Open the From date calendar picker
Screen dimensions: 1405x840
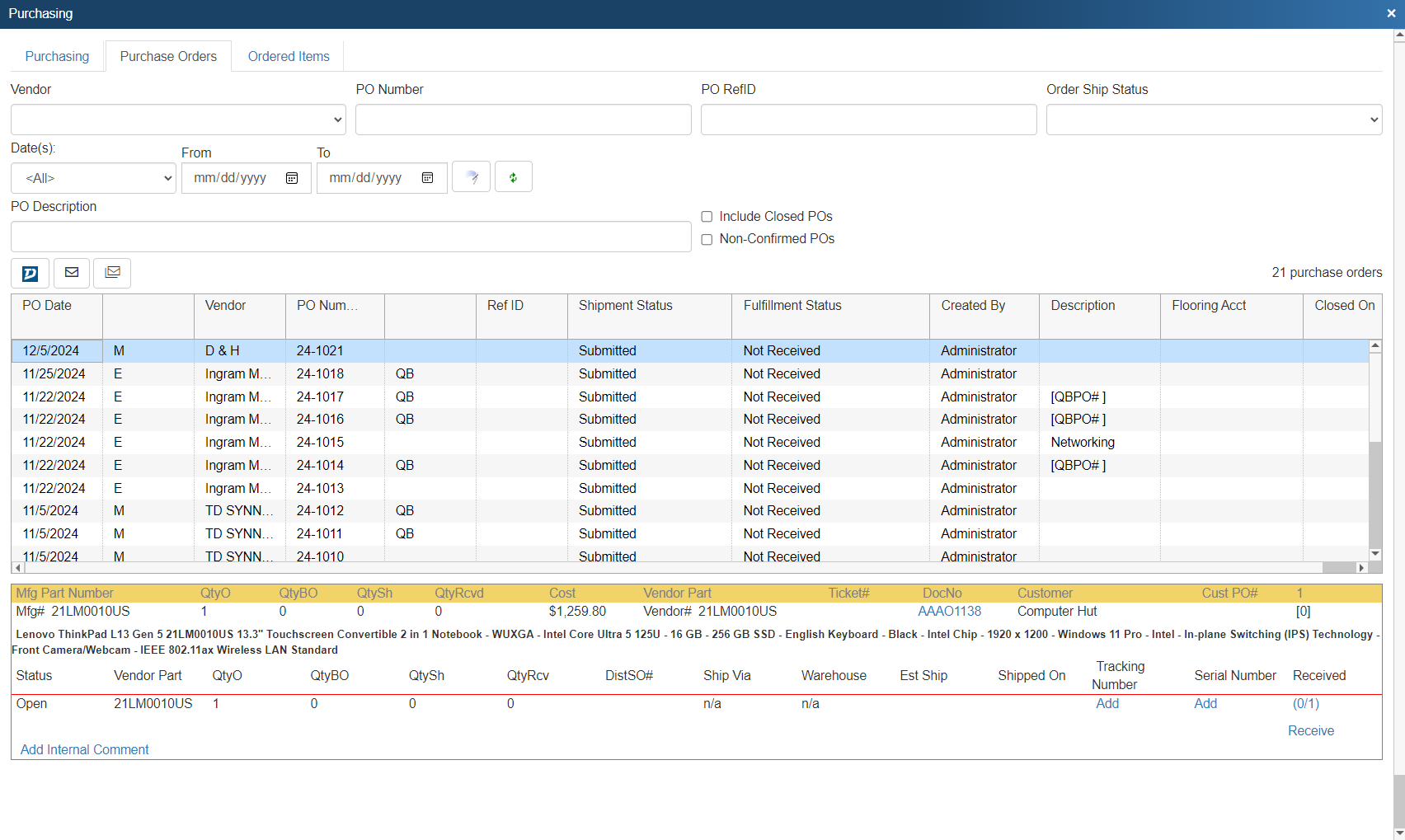(292, 178)
